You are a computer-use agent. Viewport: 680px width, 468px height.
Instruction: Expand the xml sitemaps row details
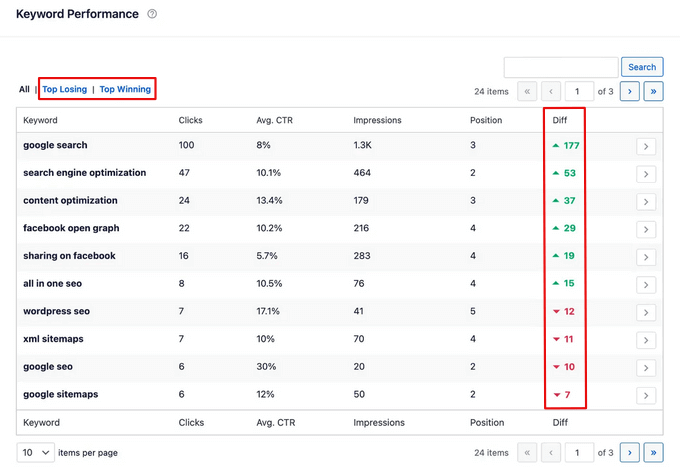646,341
